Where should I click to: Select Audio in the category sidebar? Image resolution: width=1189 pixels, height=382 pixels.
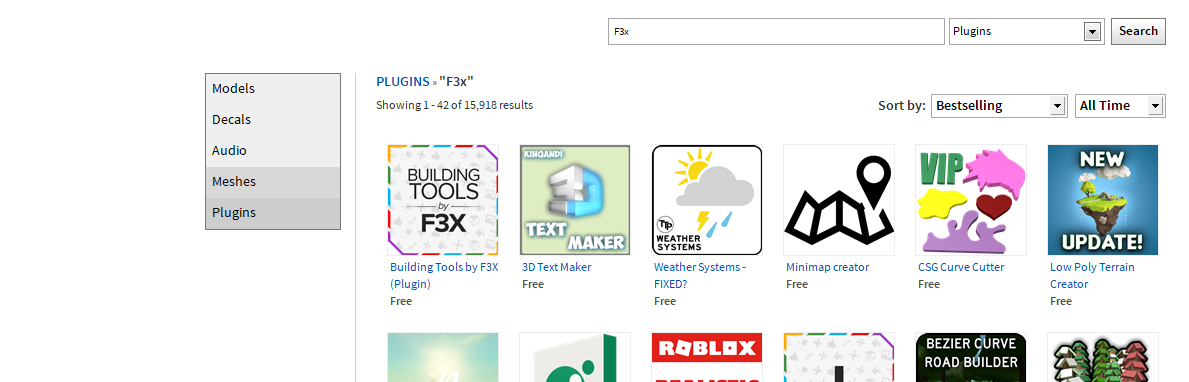pos(273,151)
